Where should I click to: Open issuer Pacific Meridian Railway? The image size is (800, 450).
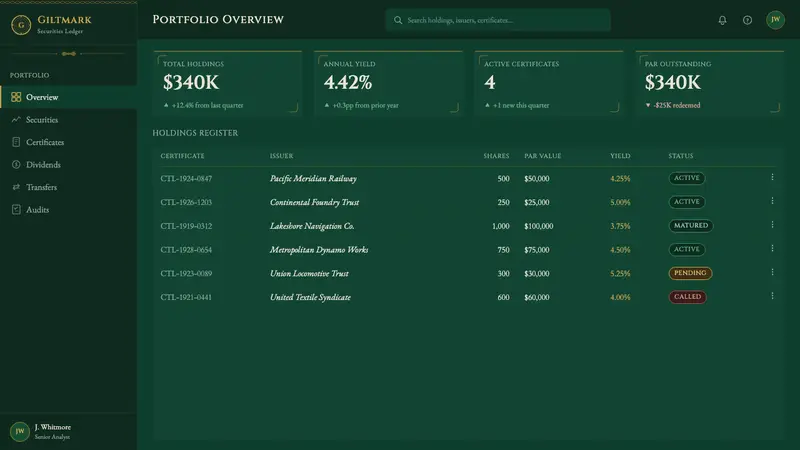click(313, 179)
